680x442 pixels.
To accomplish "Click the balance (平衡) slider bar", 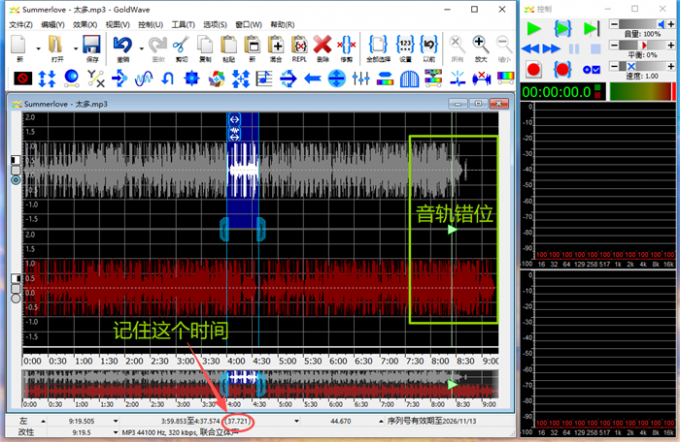I will [x=641, y=46].
